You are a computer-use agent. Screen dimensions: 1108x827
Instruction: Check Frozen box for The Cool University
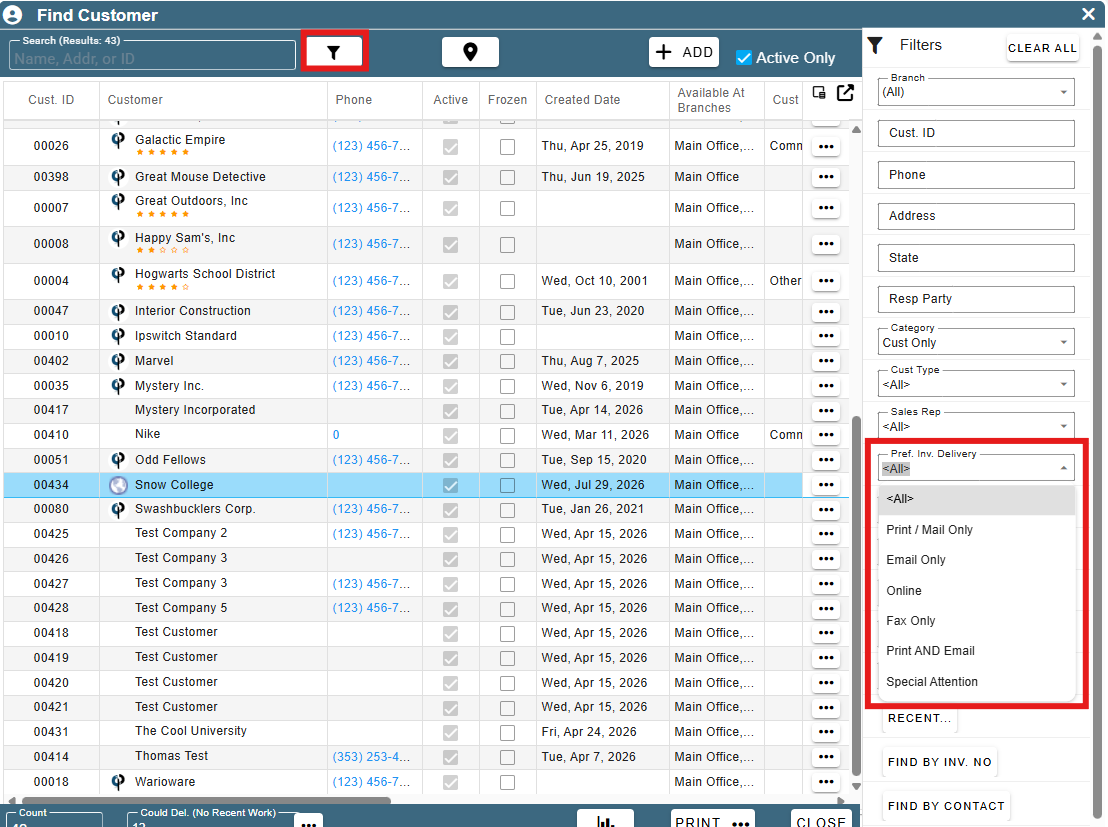(x=507, y=732)
